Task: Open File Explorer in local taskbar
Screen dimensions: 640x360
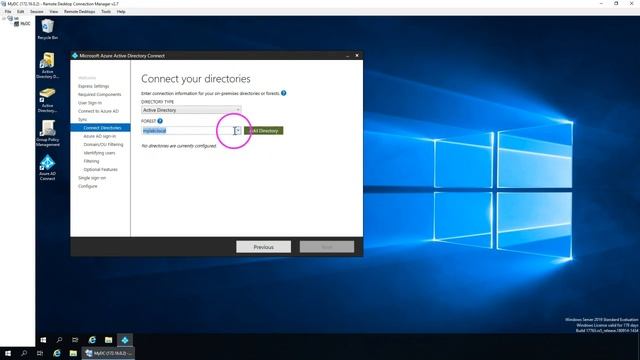Action: (x=73, y=353)
